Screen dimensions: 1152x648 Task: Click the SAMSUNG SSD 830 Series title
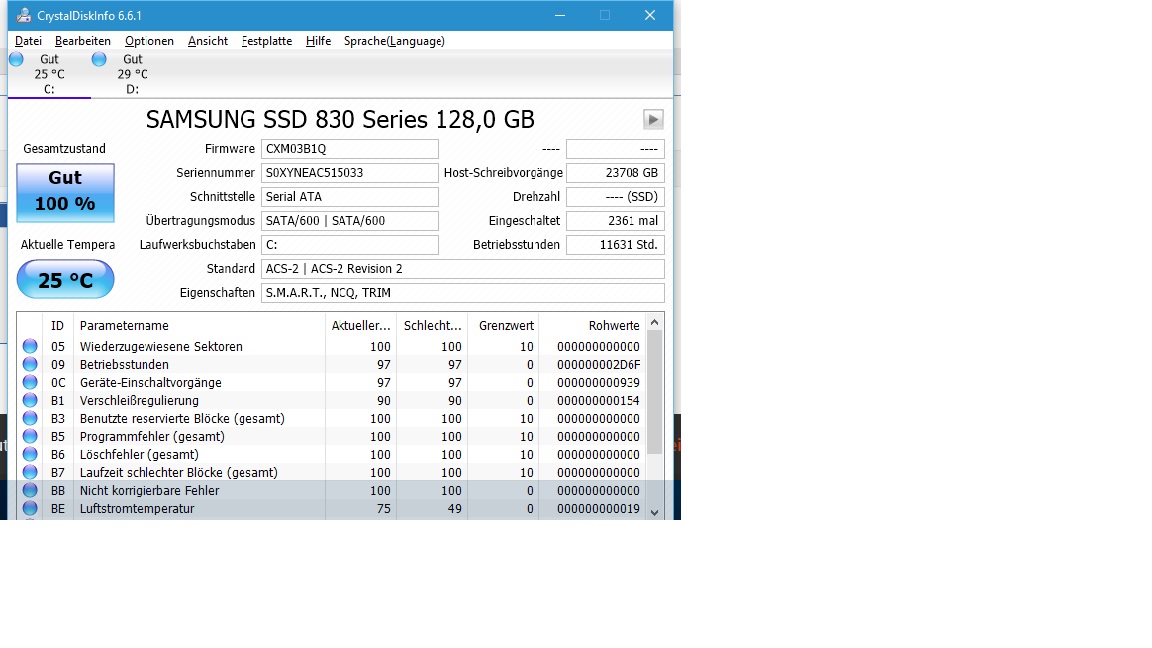tap(340, 119)
